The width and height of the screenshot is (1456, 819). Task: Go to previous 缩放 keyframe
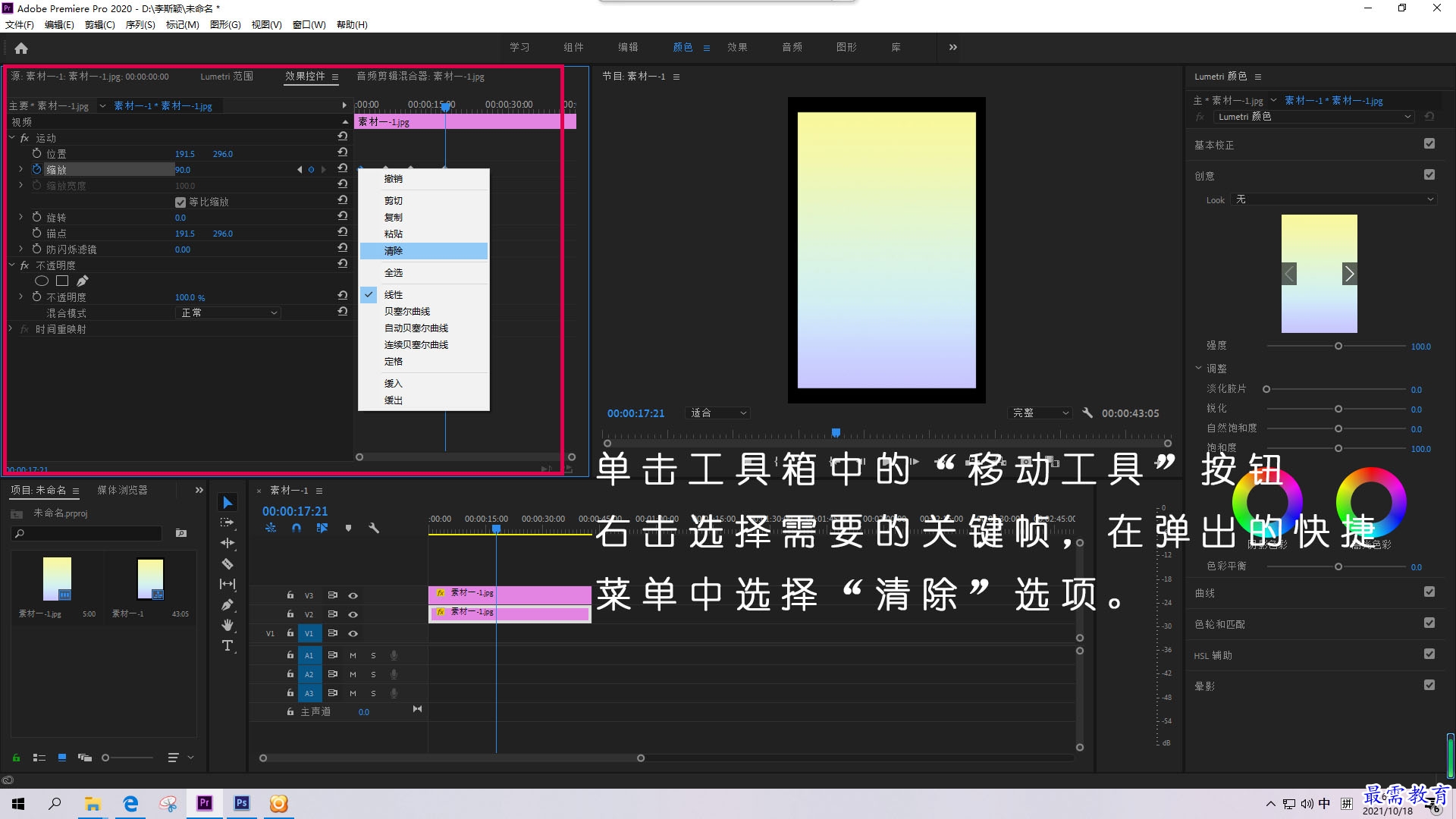[x=300, y=169]
